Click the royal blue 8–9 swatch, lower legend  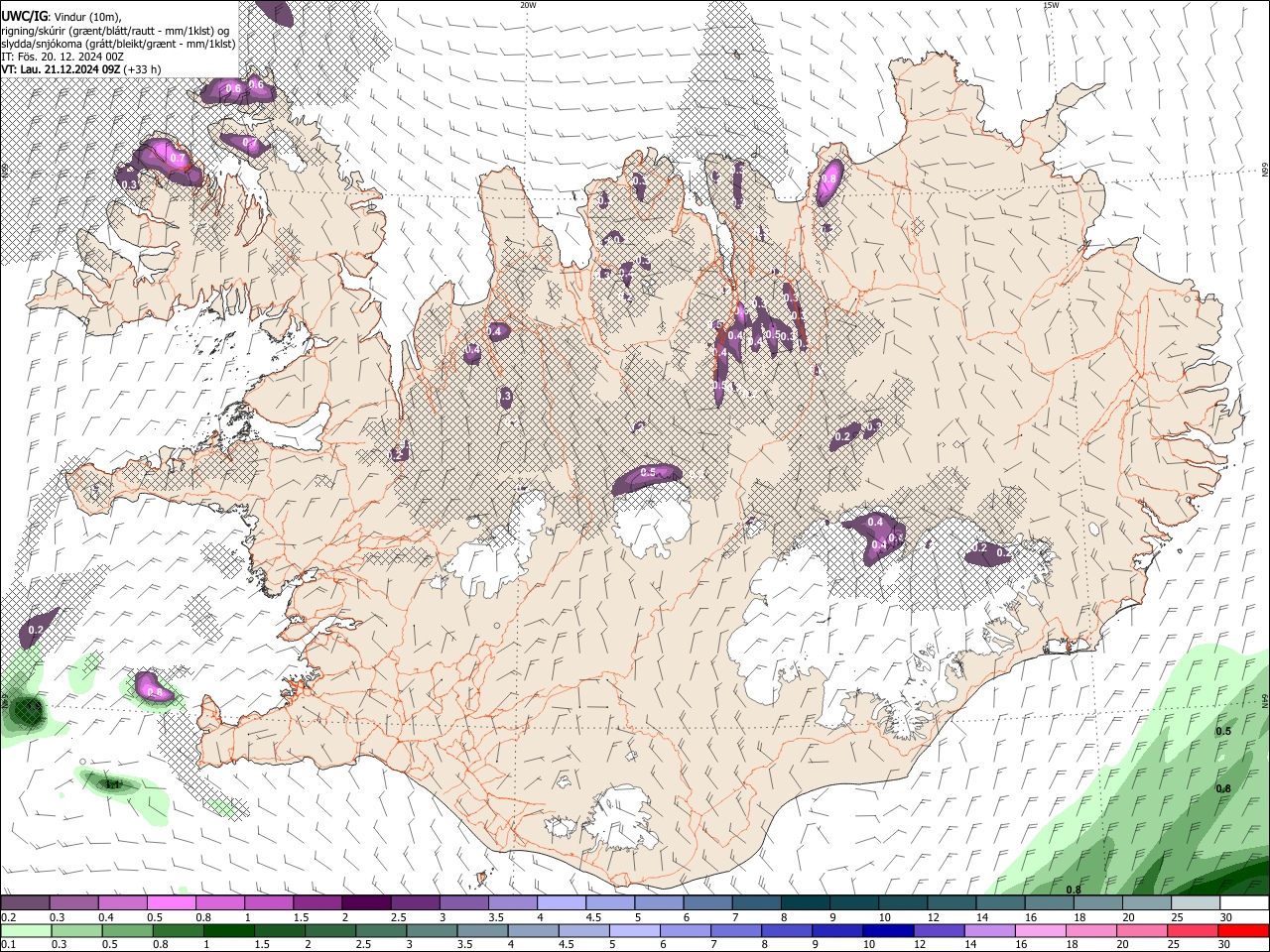(x=786, y=930)
